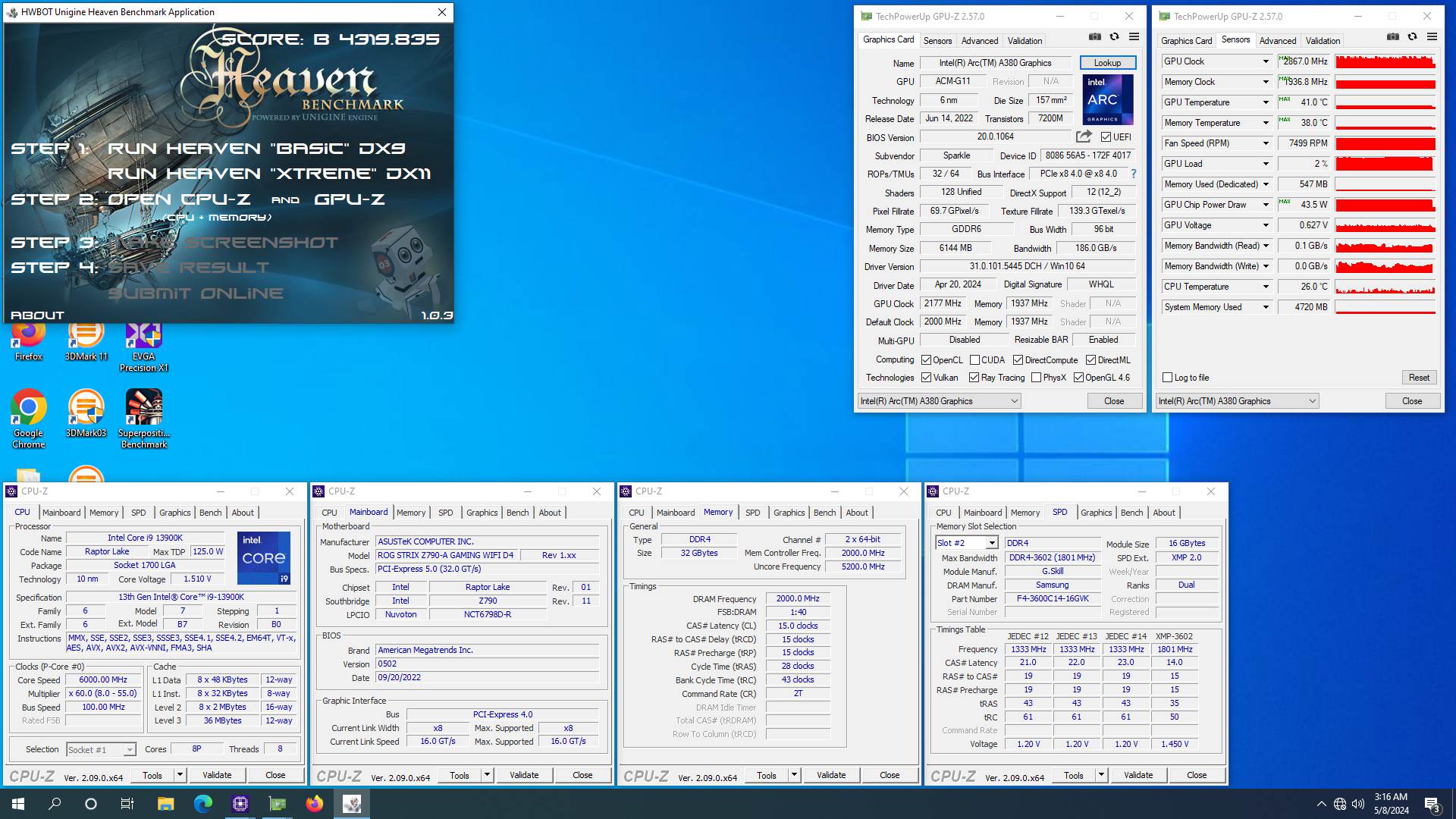Screen dimensions: 1456x819
Task: Click the refresh icon in GPU-Z Sensors window
Action: pos(1412,36)
